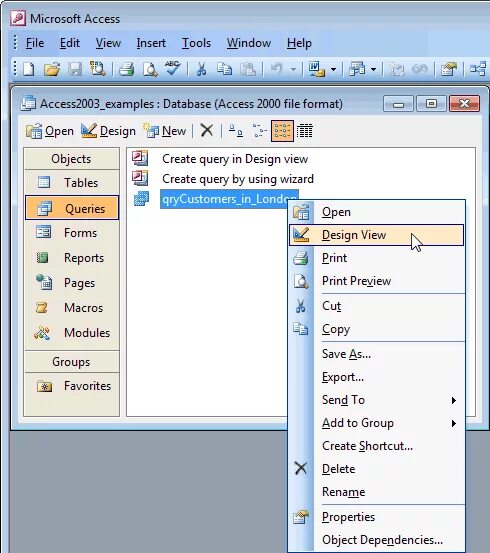Choose Cut from the context menu
490x553 pixels.
(x=376, y=306)
